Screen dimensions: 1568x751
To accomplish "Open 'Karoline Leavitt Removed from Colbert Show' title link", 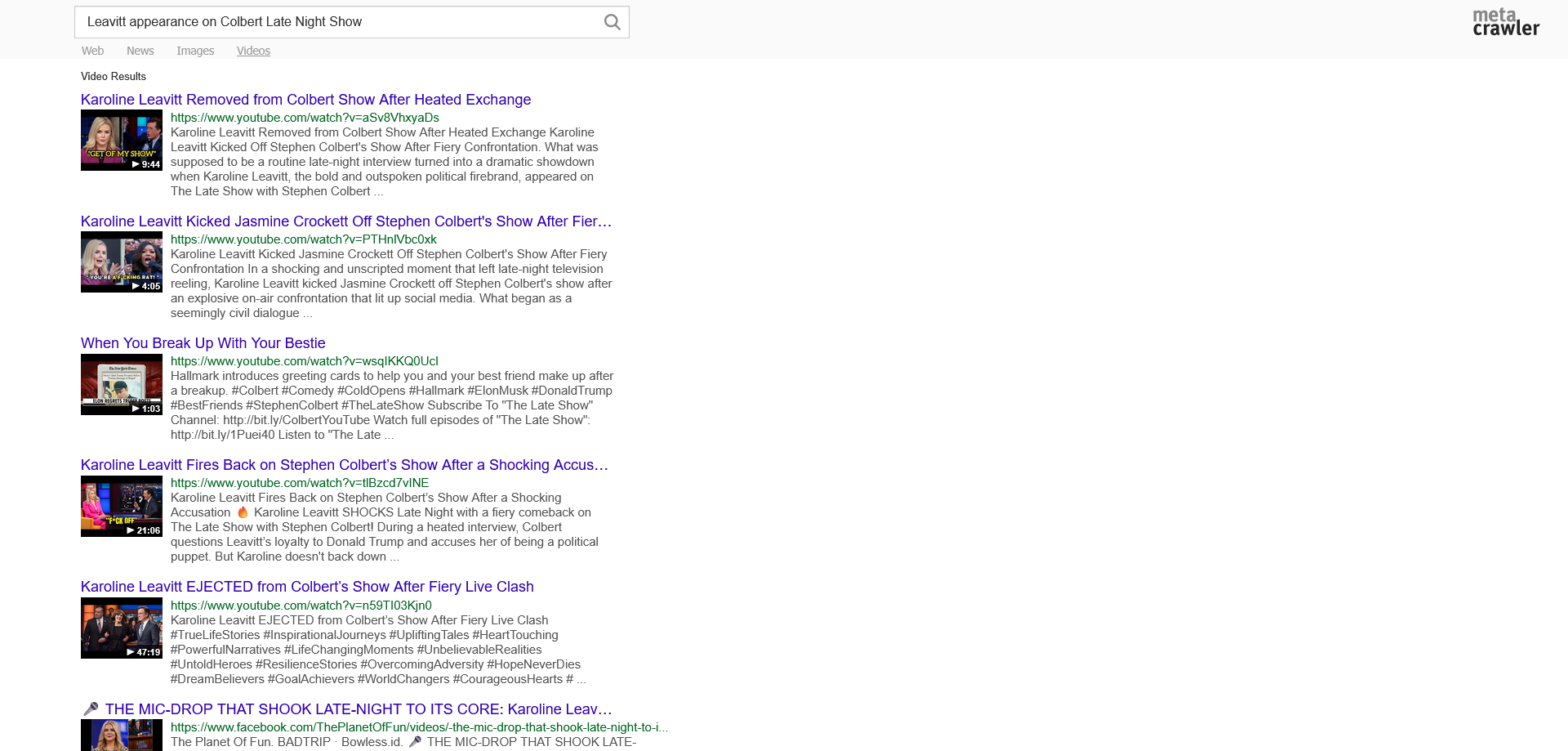I will 305,100.
